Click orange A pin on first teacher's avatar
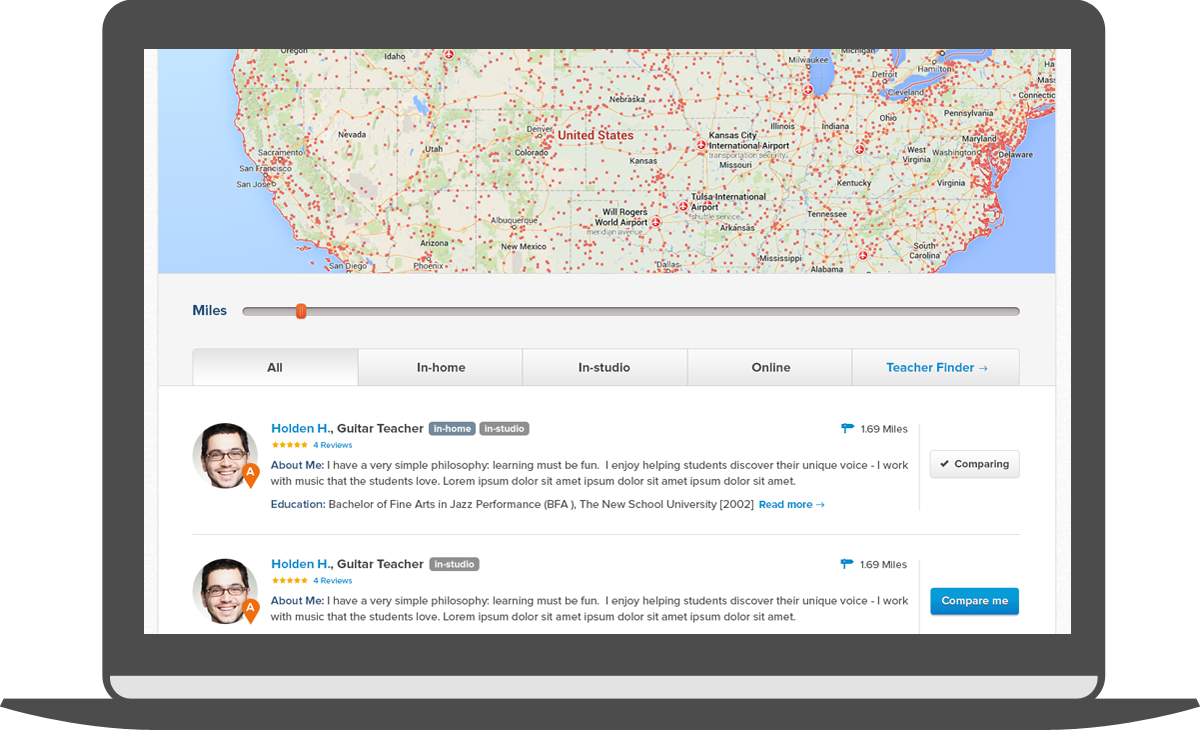Screen dimensions: 1200x730 pyautogui.click(x=250, y=474)
